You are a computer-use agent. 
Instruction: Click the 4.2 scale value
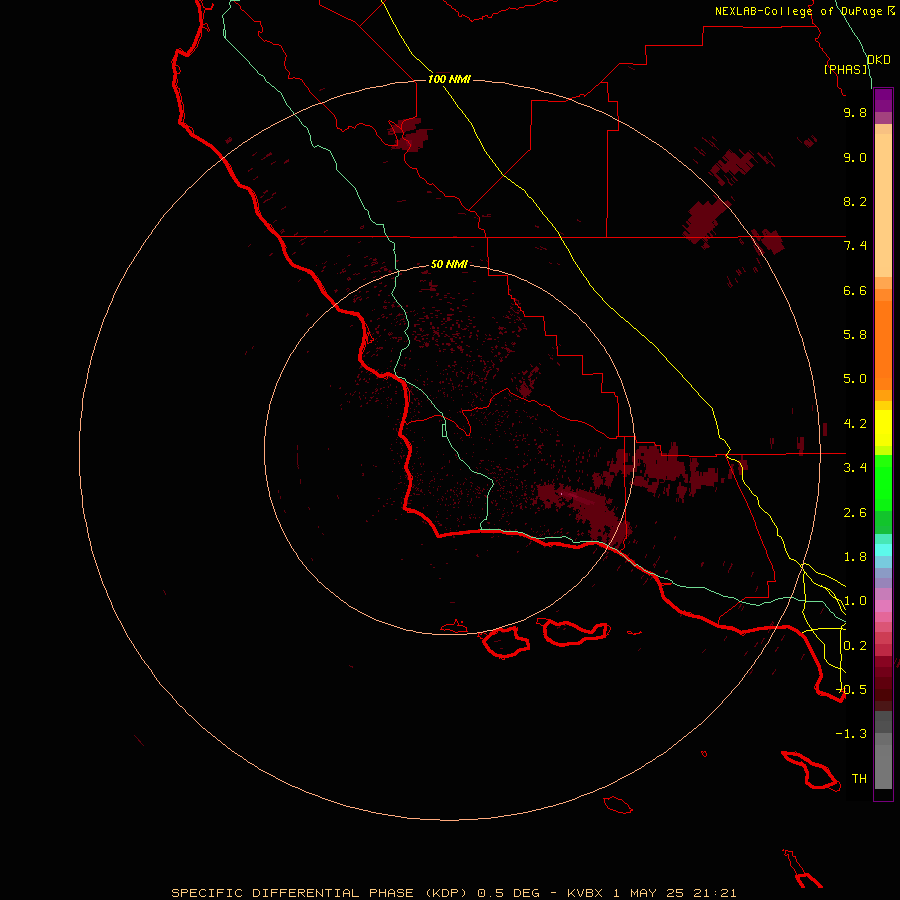tap(855, 424)
